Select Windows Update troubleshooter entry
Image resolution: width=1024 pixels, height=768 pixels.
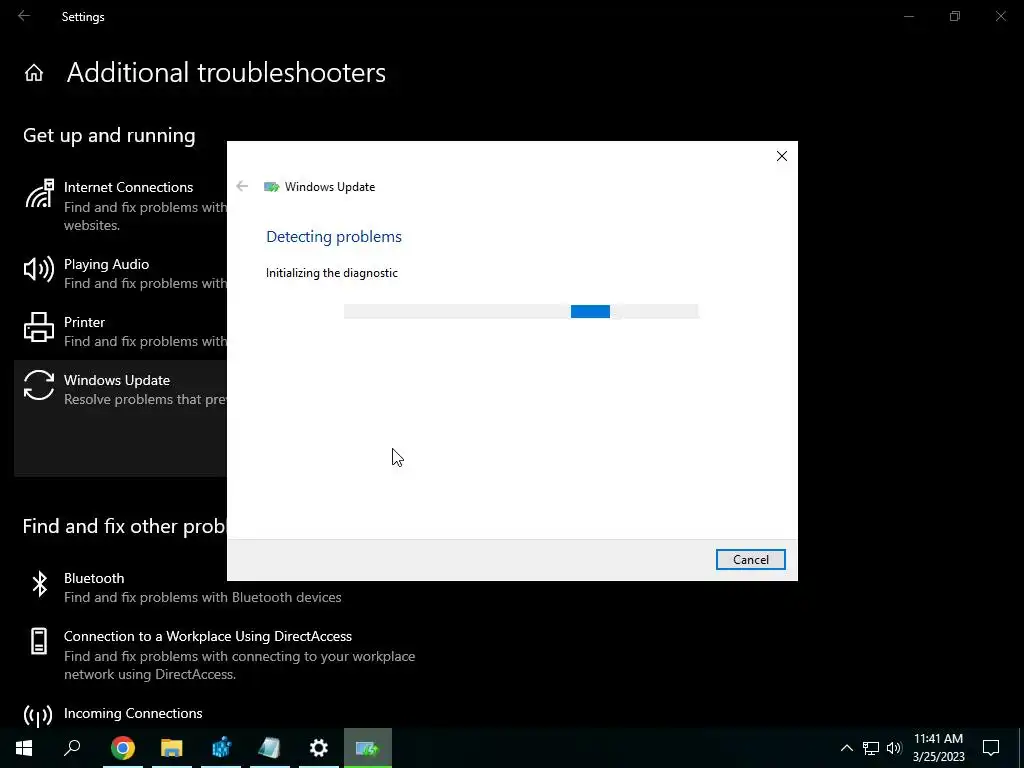click(x=121, y=418)
